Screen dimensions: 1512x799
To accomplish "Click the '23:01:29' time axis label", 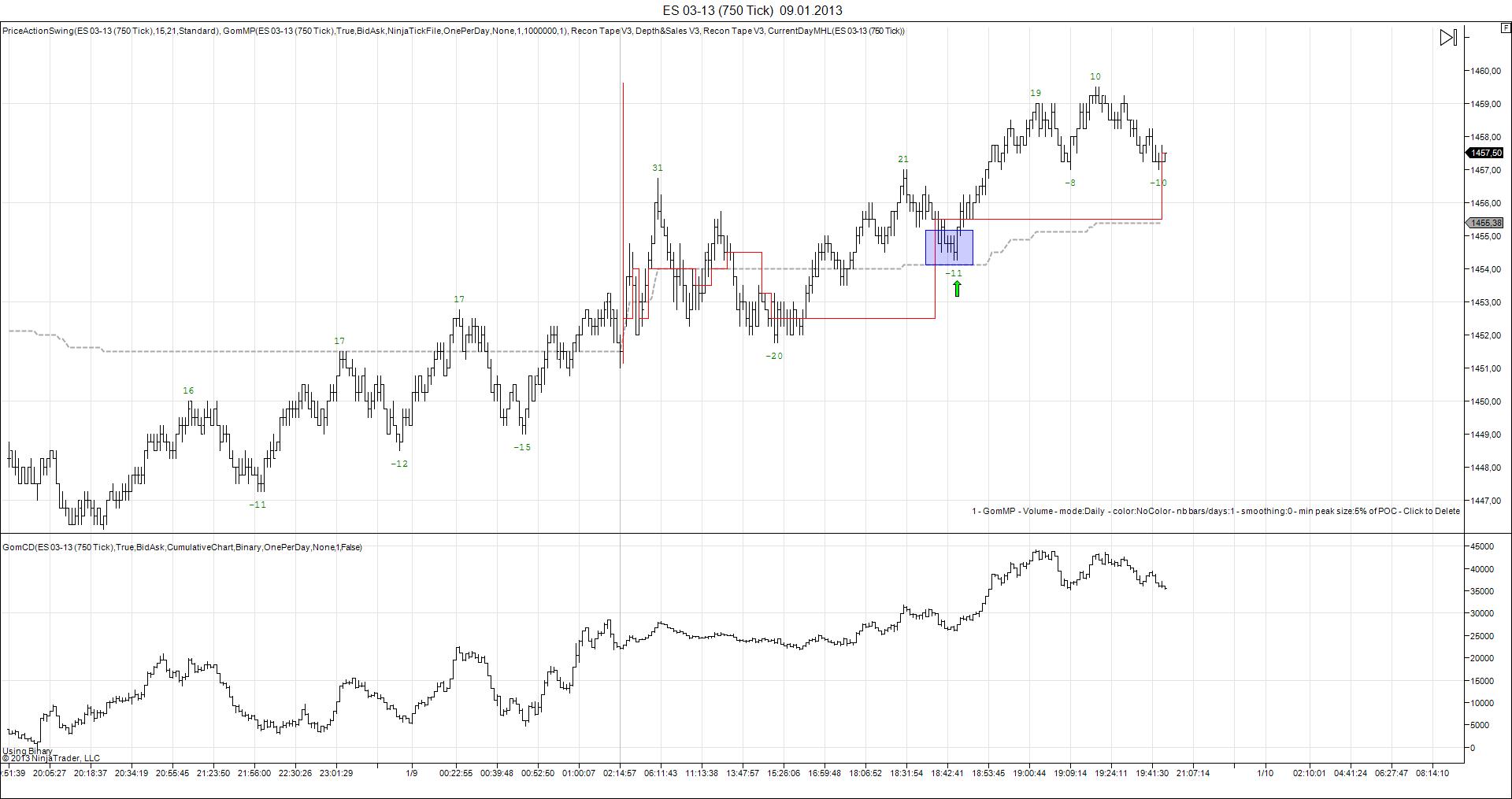I will pos(336,773).
